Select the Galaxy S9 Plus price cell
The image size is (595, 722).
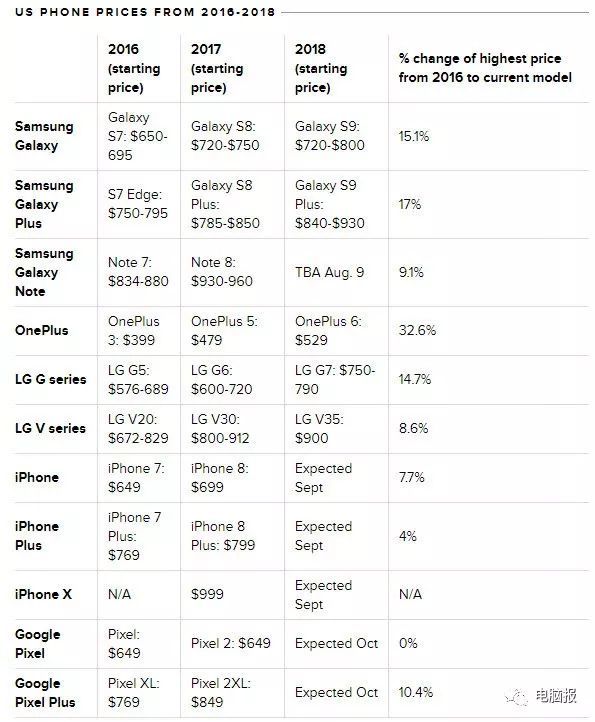(x=330, y=204)
